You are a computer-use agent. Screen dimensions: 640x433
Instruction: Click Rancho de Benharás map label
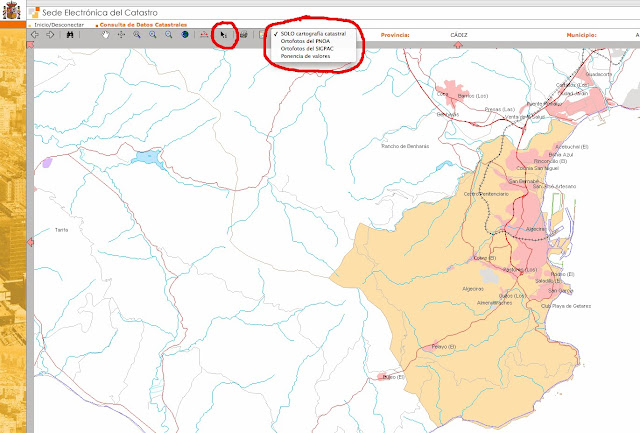(405, 146)
